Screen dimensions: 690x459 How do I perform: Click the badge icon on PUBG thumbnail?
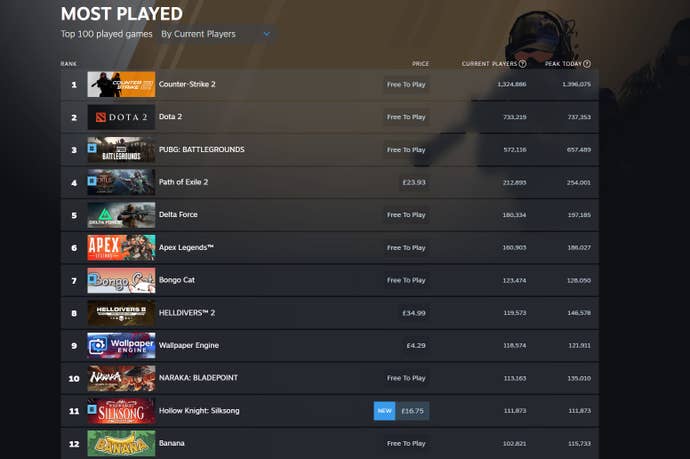tap(92, 148)
